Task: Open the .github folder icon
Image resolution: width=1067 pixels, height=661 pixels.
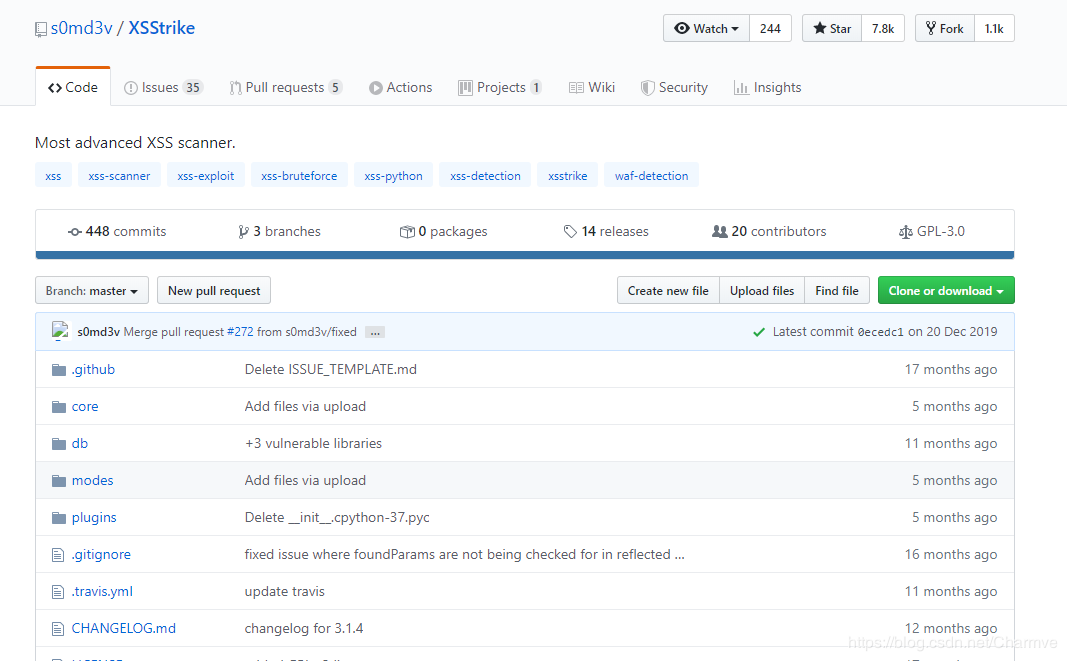Action: [59, 370]
